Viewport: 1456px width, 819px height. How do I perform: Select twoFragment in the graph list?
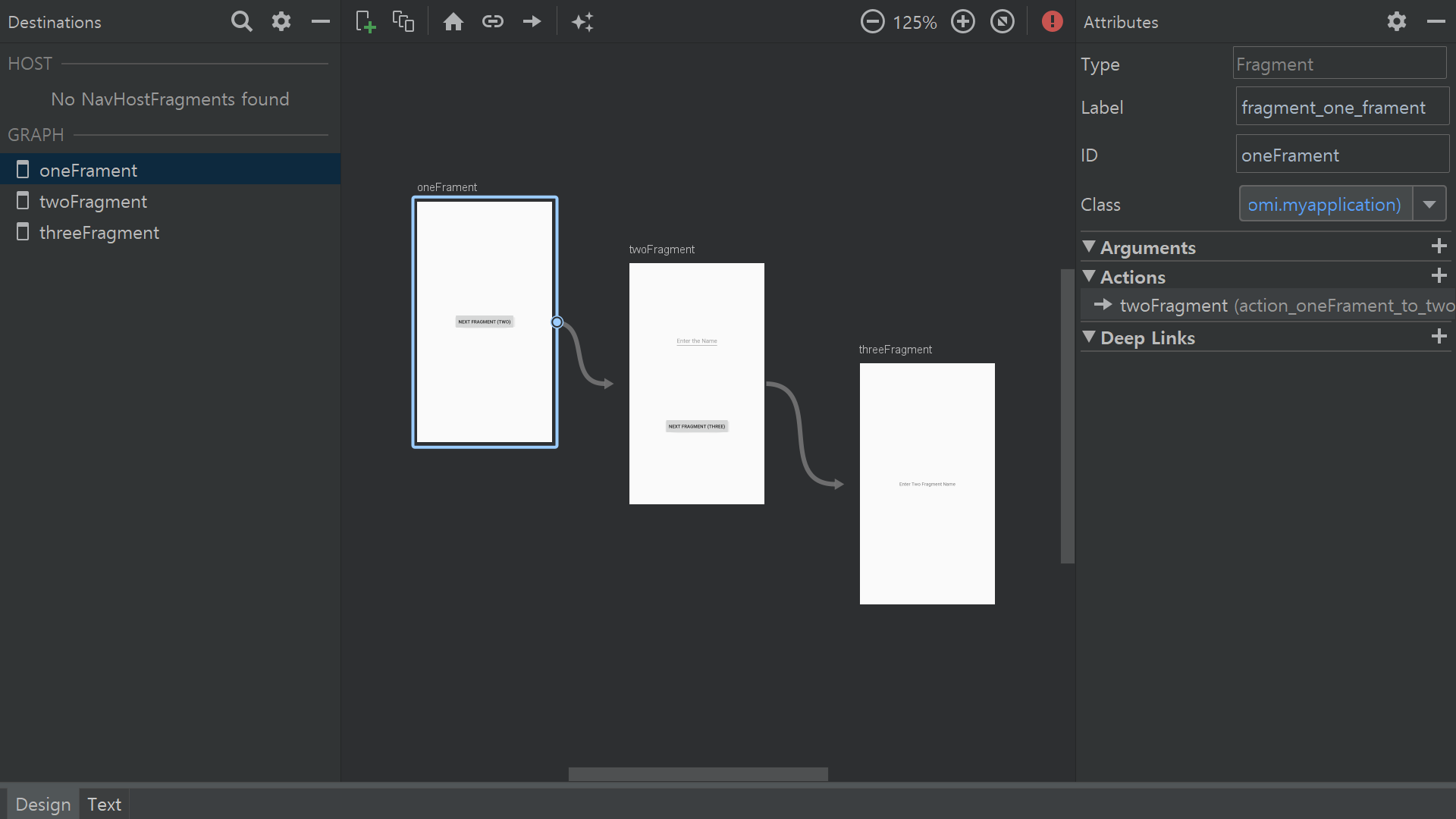coord(171,201)
